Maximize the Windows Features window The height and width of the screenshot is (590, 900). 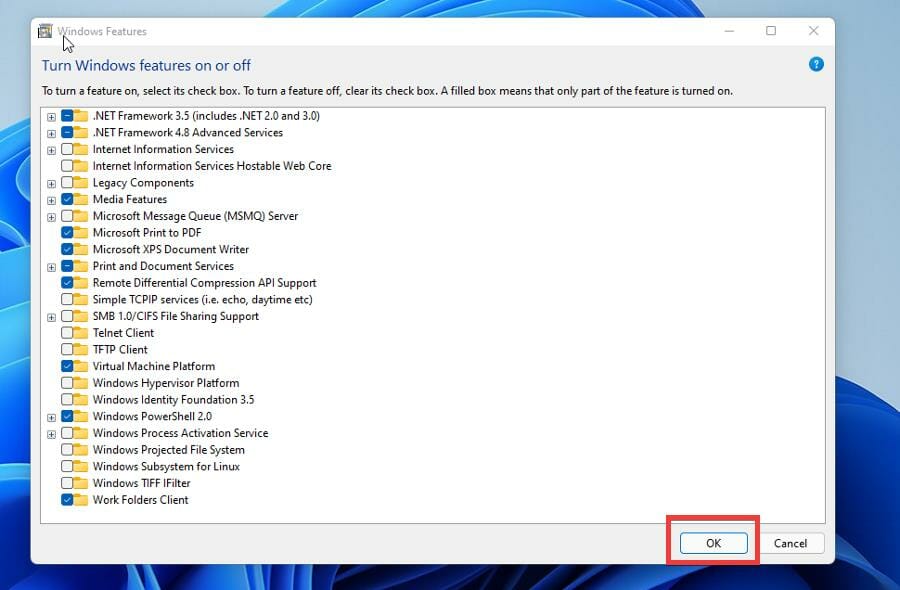[x=771, y=31]
